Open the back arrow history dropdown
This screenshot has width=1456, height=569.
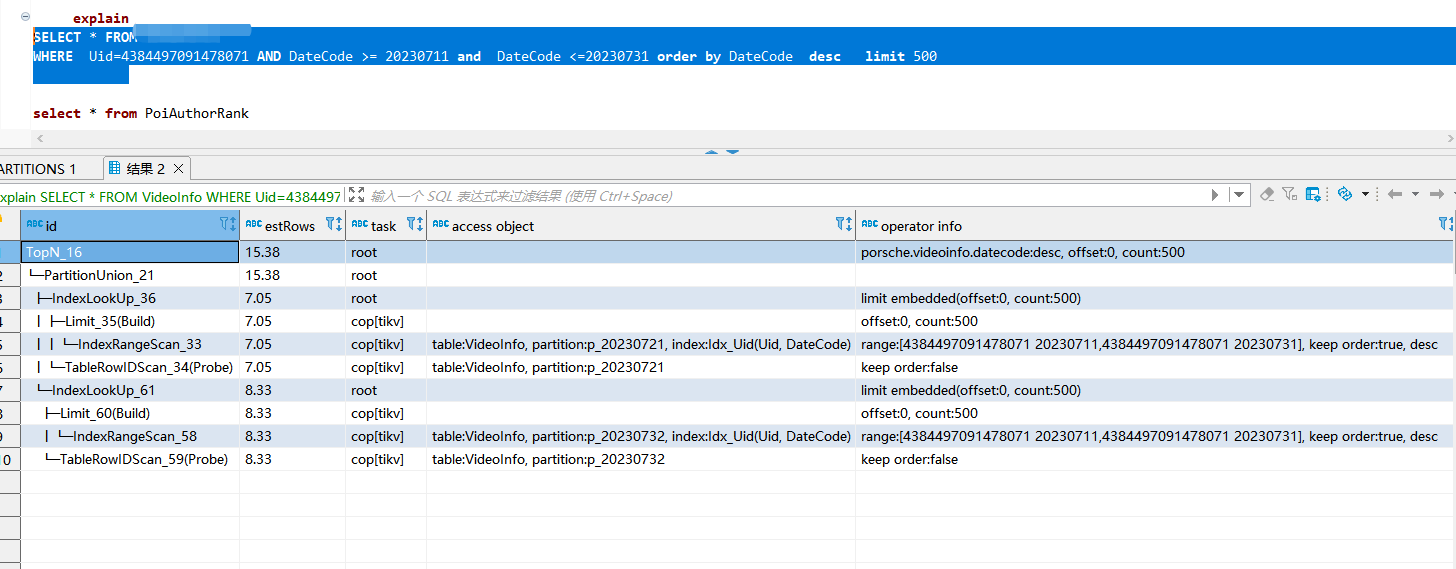click(x=1415, y=195)
